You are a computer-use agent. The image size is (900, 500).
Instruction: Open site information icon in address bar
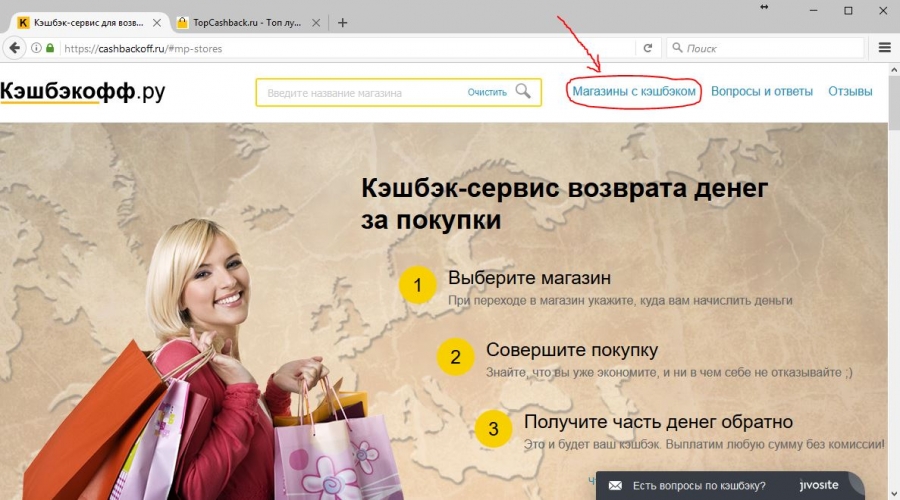(x=36, y=48)
